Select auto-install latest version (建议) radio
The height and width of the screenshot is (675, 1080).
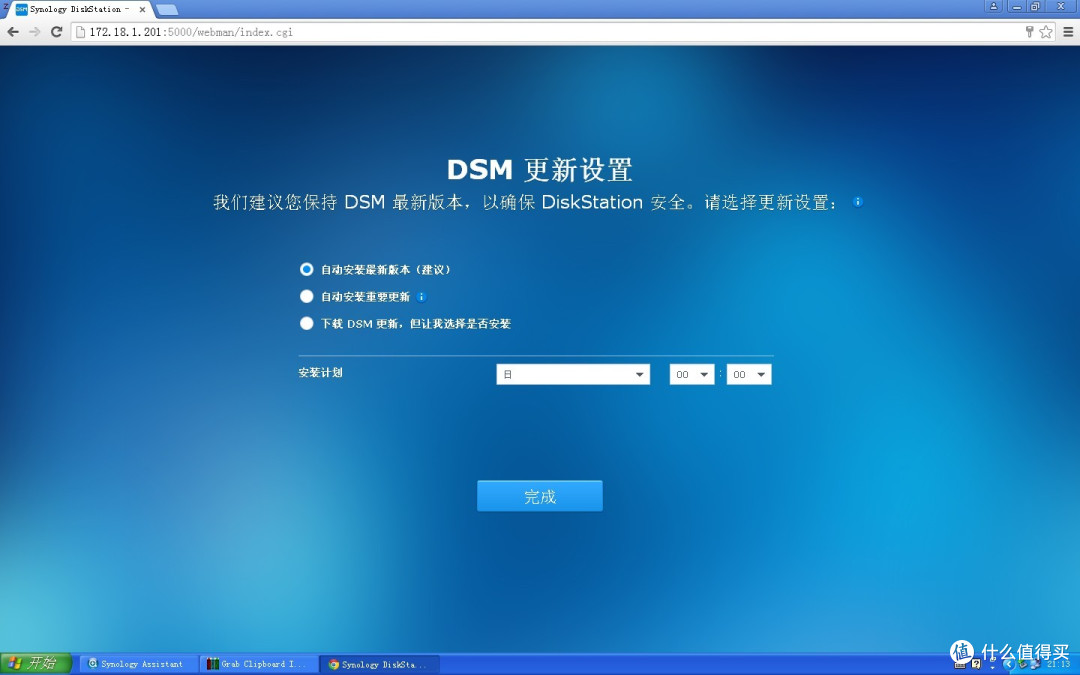pyautogui.click(x=307, y=269)
